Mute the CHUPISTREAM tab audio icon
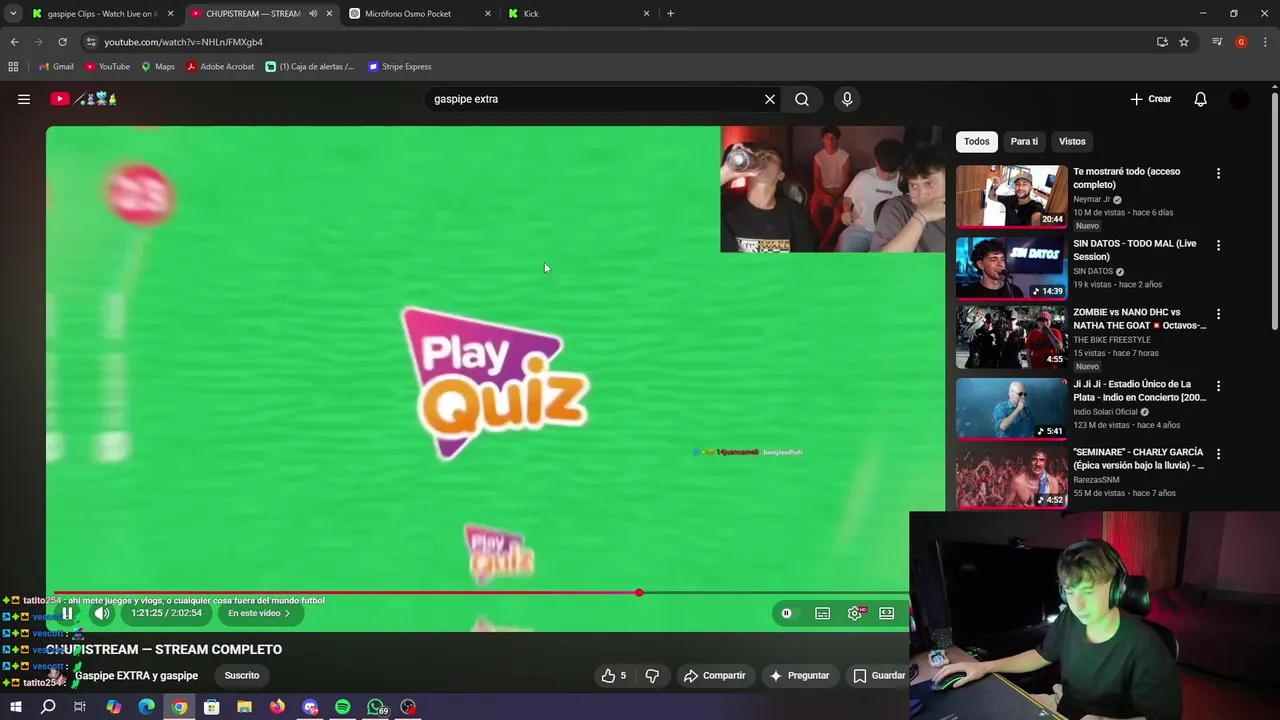The width and height of the screenshot is (1280, 720). tap(313, 14)
